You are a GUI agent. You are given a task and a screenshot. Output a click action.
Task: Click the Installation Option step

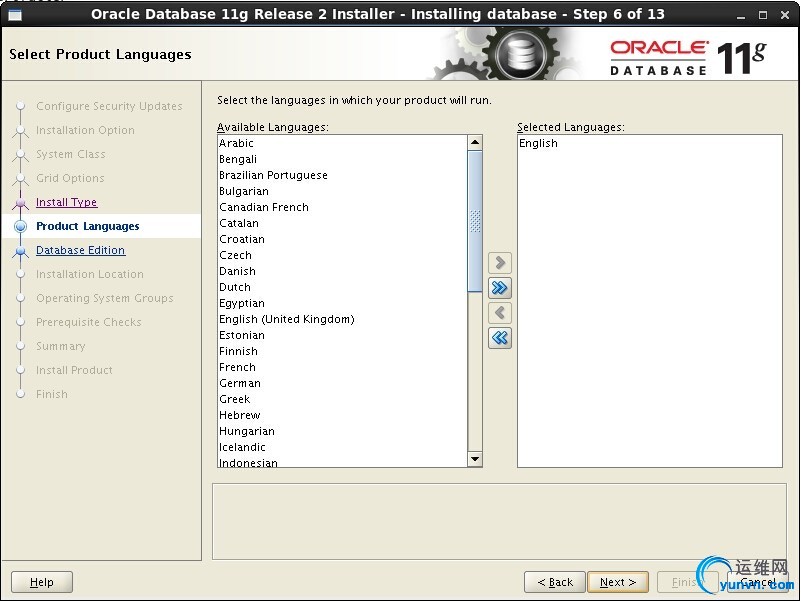(85, 130)
